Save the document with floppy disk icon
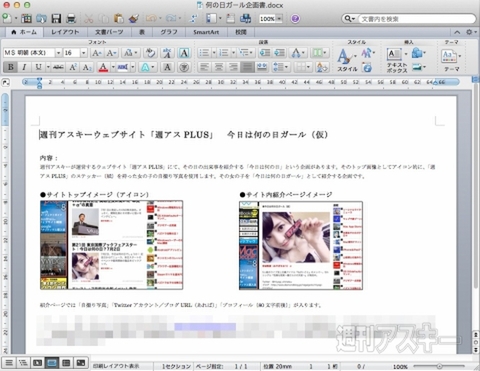The image size is (480, 371). click(56, 18)
